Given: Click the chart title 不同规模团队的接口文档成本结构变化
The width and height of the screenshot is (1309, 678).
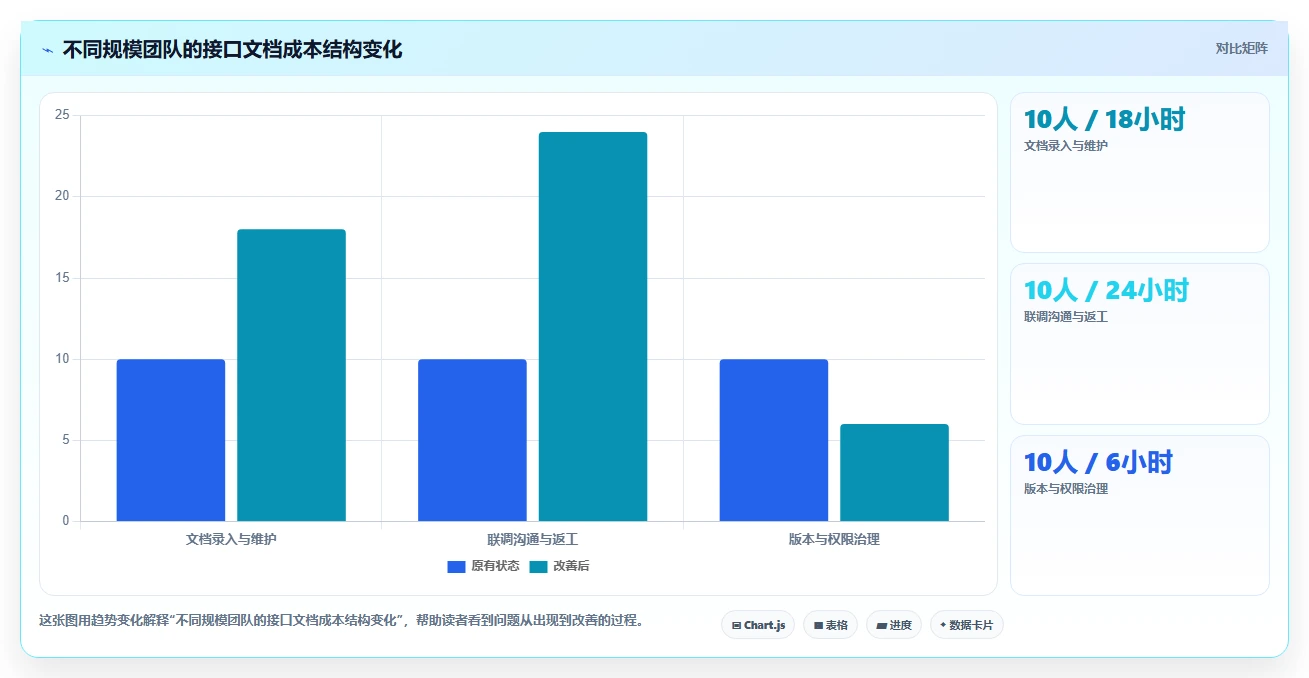Looking at the screenshot, I should (232, 49).
